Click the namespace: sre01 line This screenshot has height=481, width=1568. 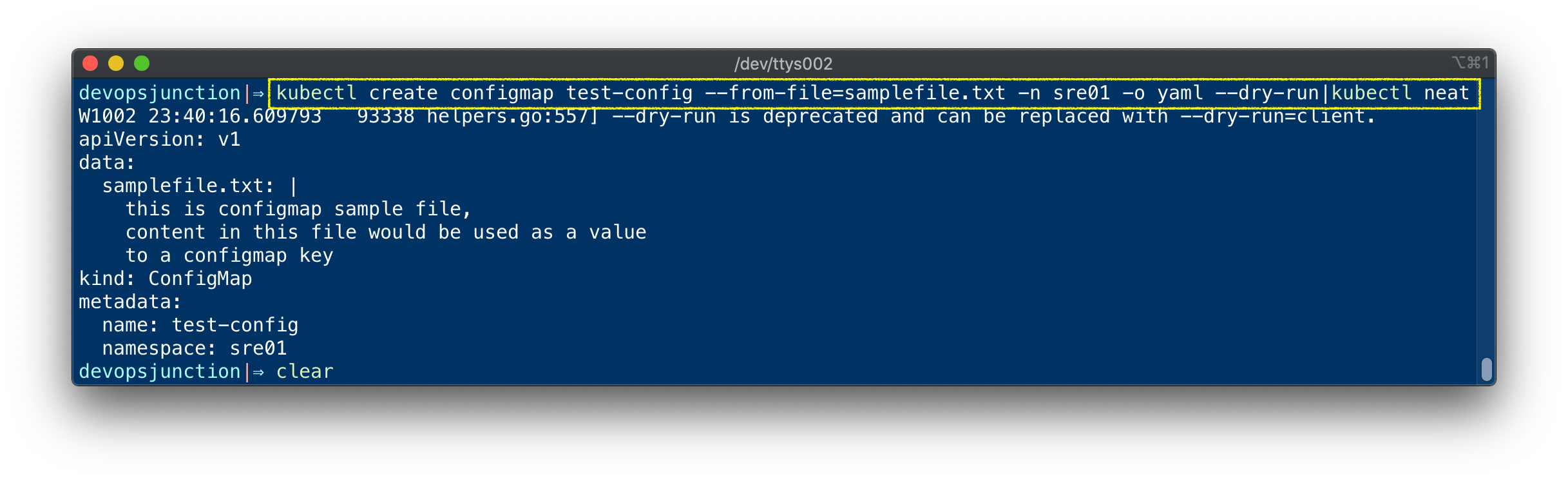pyautogui.click(x=194, y=349)
